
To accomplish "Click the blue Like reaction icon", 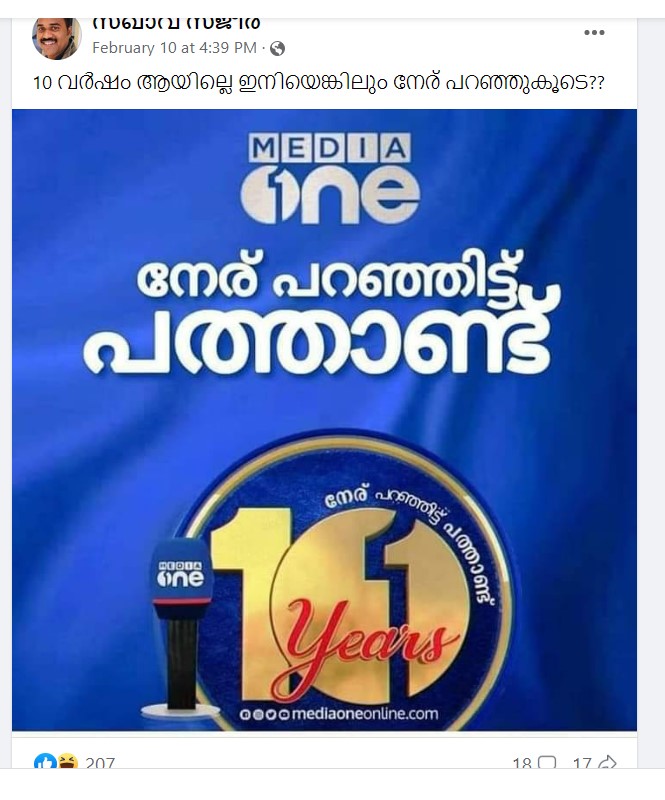I will [43, 762].
